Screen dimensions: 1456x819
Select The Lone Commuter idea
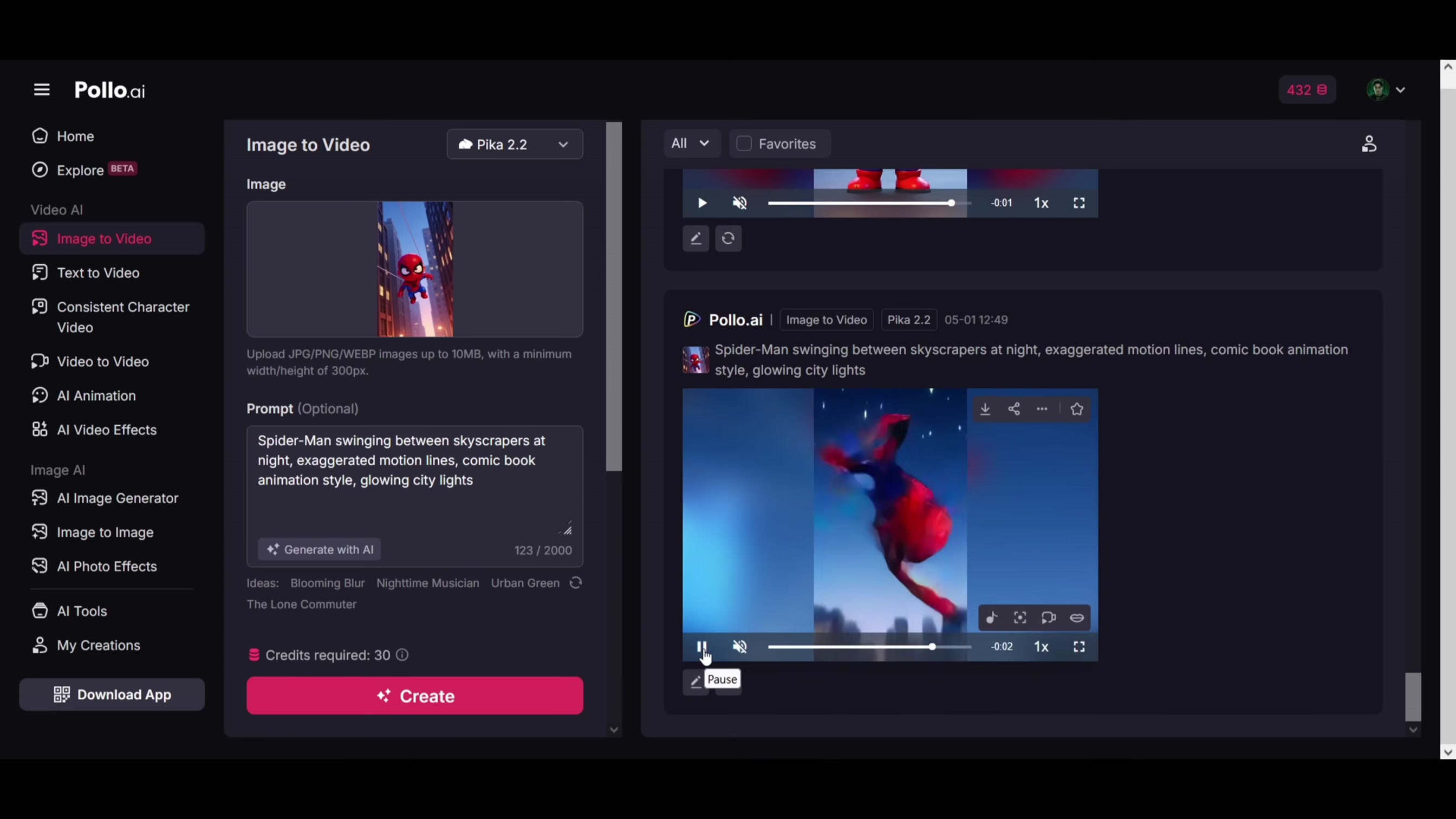[x=302, y=605]
